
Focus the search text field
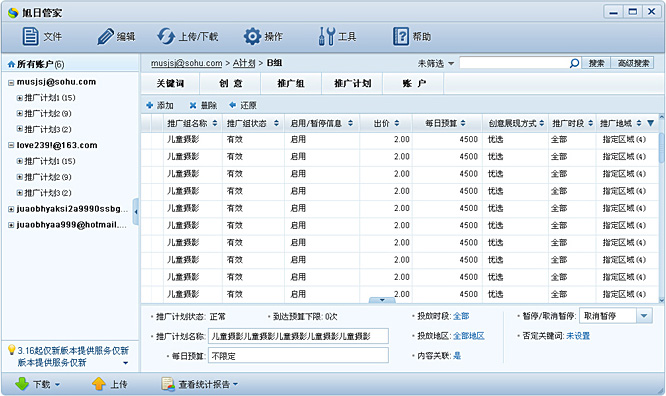tap(514, 63)
